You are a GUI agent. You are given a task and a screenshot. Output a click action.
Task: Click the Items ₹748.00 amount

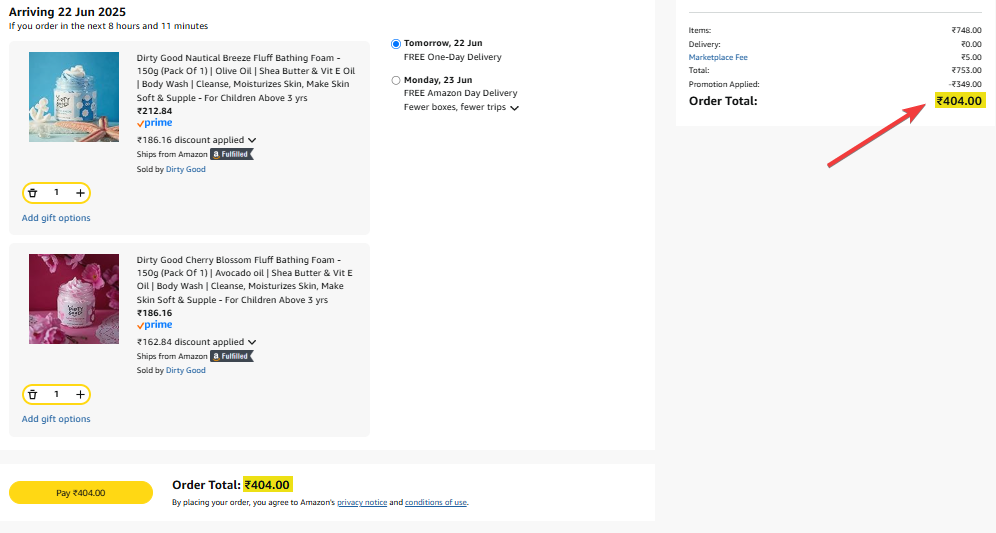[x=966, y=30]
